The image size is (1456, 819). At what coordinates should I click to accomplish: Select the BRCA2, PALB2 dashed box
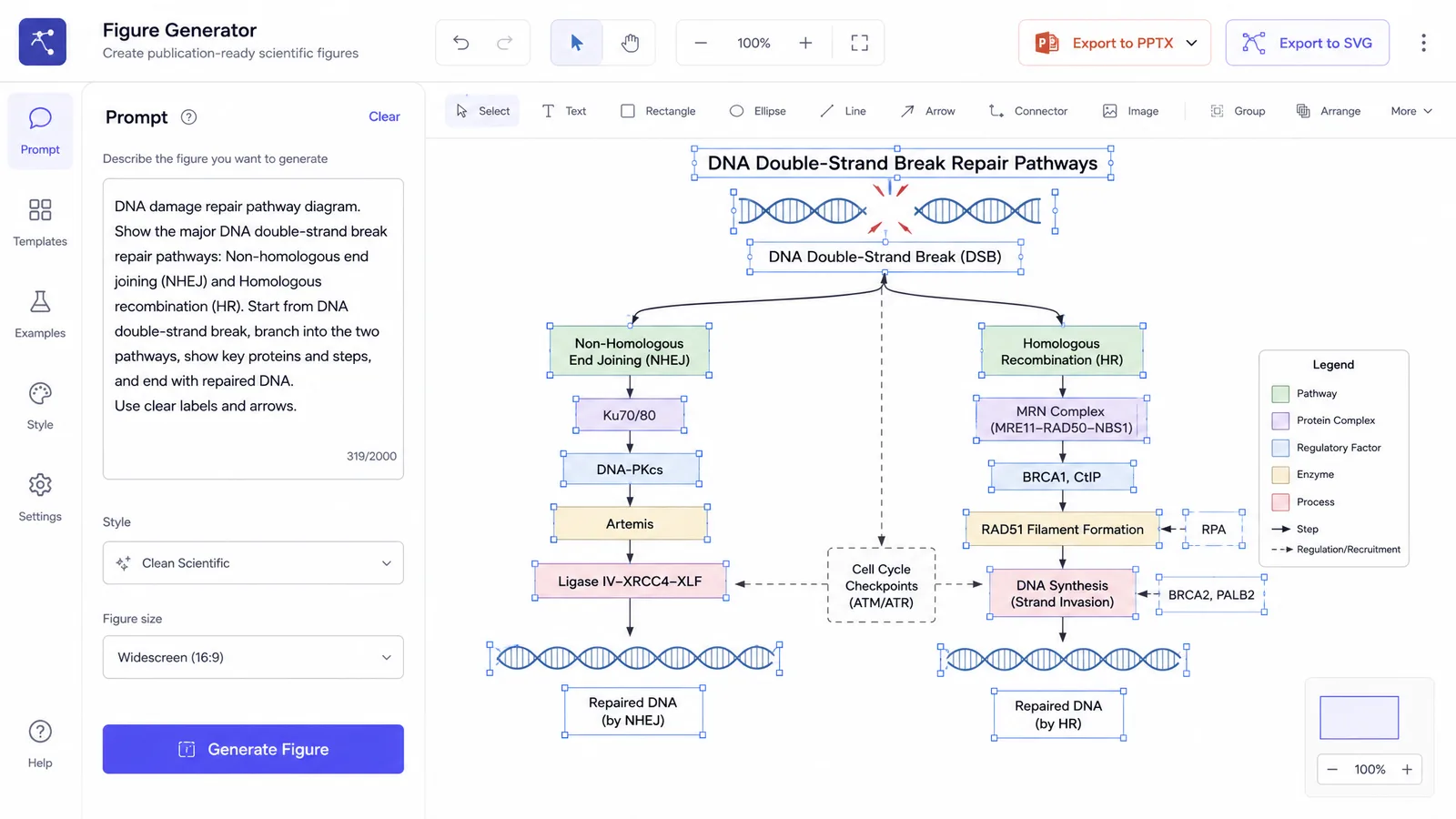click(1211, 595)
